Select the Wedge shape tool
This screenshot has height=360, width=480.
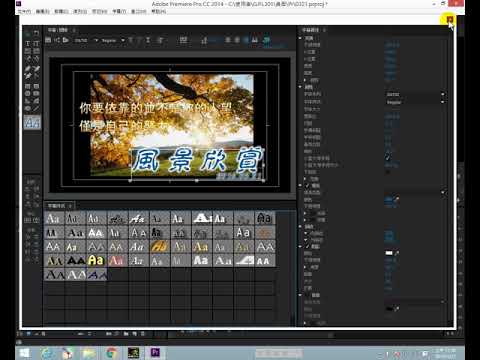coord(28,101)
